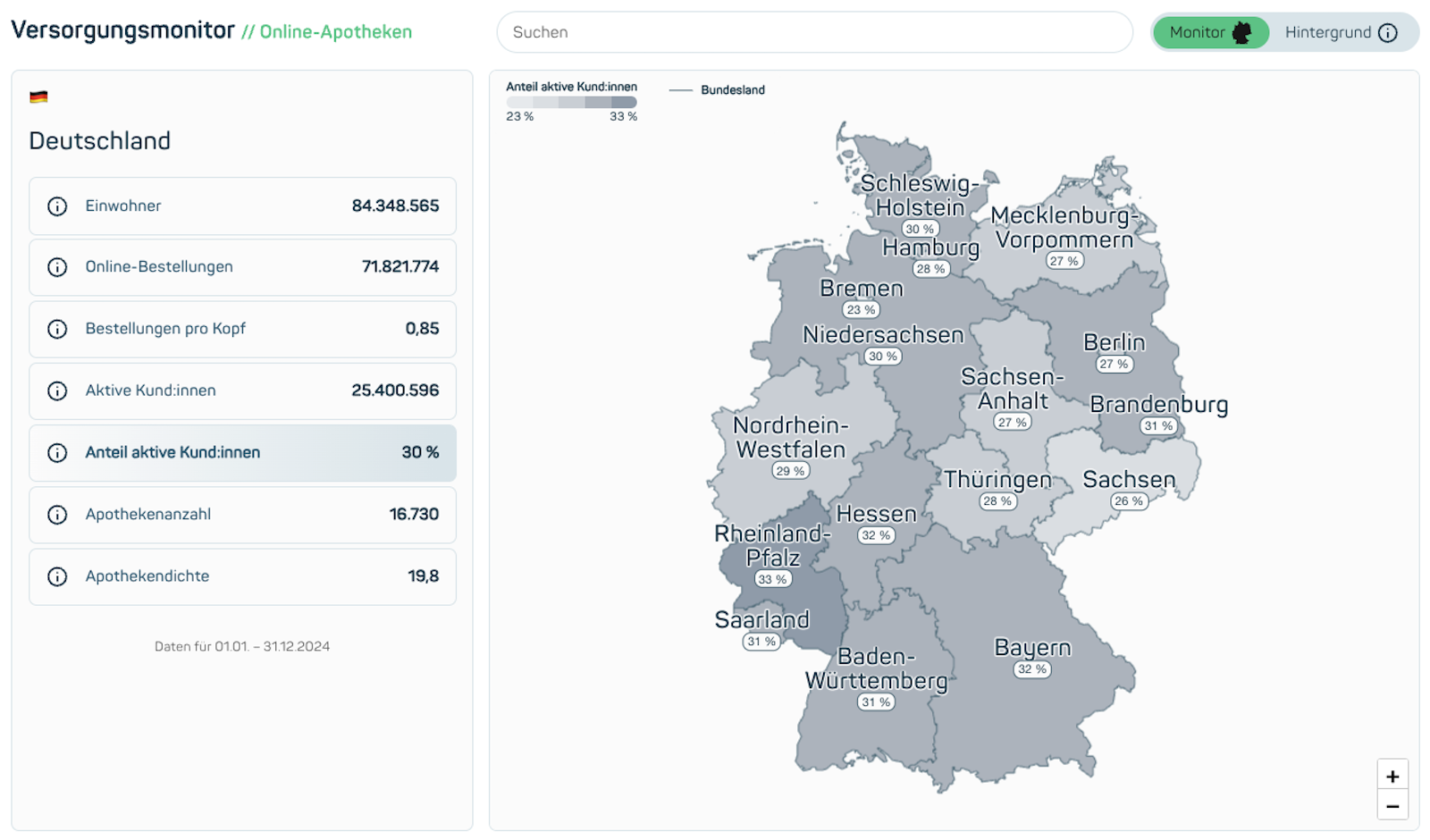Image resolution: width=1430 pixels, height=840 pixels.
Task: Click the color scale legend bar
Action: (571, 102)
